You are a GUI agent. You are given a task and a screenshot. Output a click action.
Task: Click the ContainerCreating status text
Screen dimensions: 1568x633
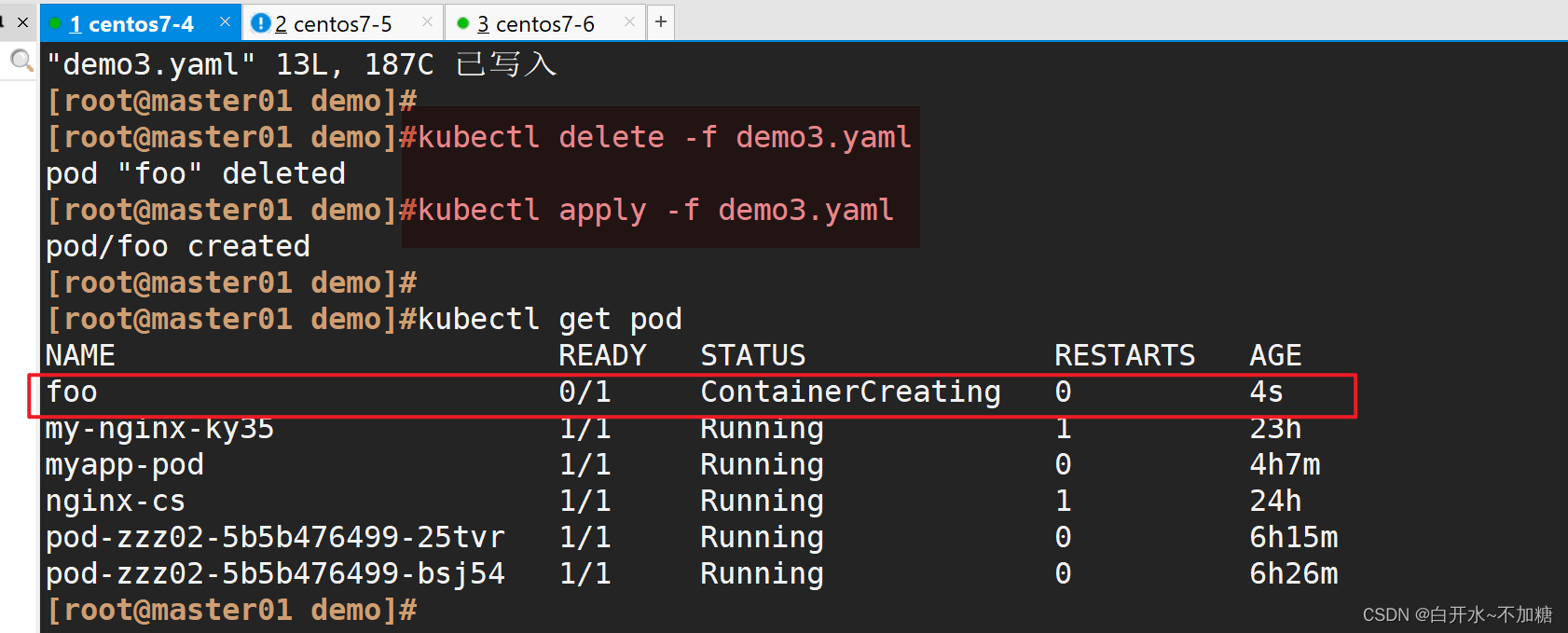click(x=850, y=392)
